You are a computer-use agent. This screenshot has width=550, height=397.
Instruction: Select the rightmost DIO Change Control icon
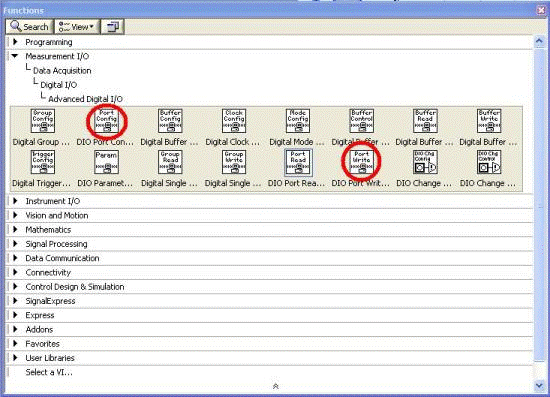[489, 162]
